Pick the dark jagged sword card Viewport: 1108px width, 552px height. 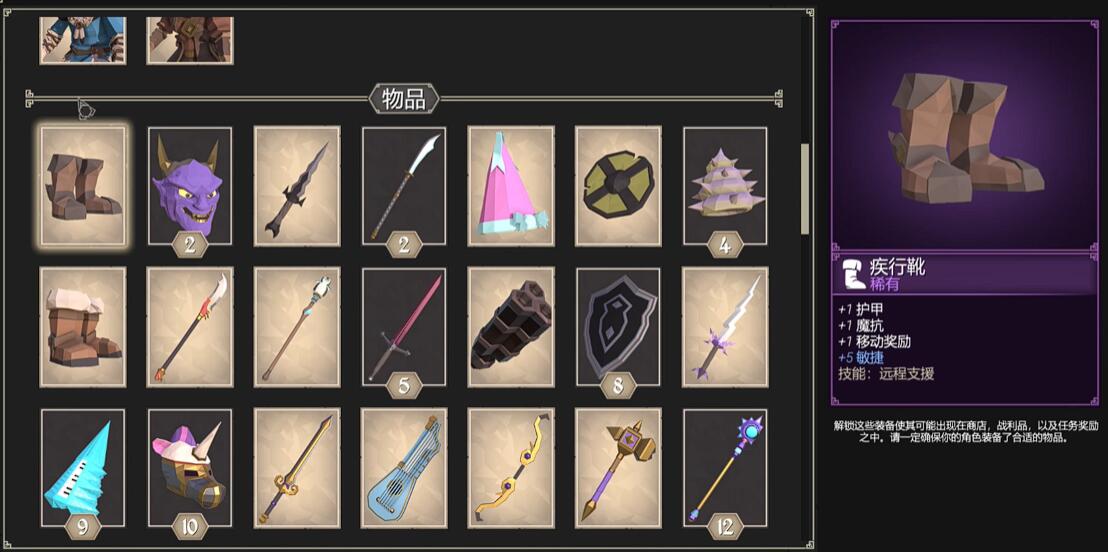click(297, 186)
